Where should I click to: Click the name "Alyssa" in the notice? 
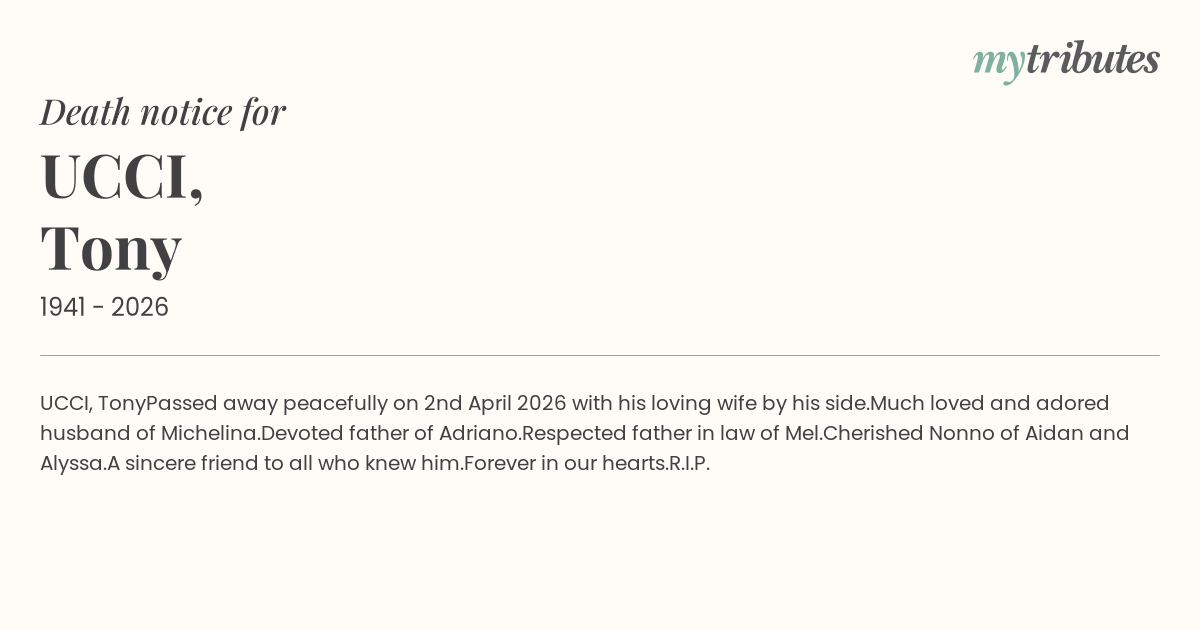point(71,463)
